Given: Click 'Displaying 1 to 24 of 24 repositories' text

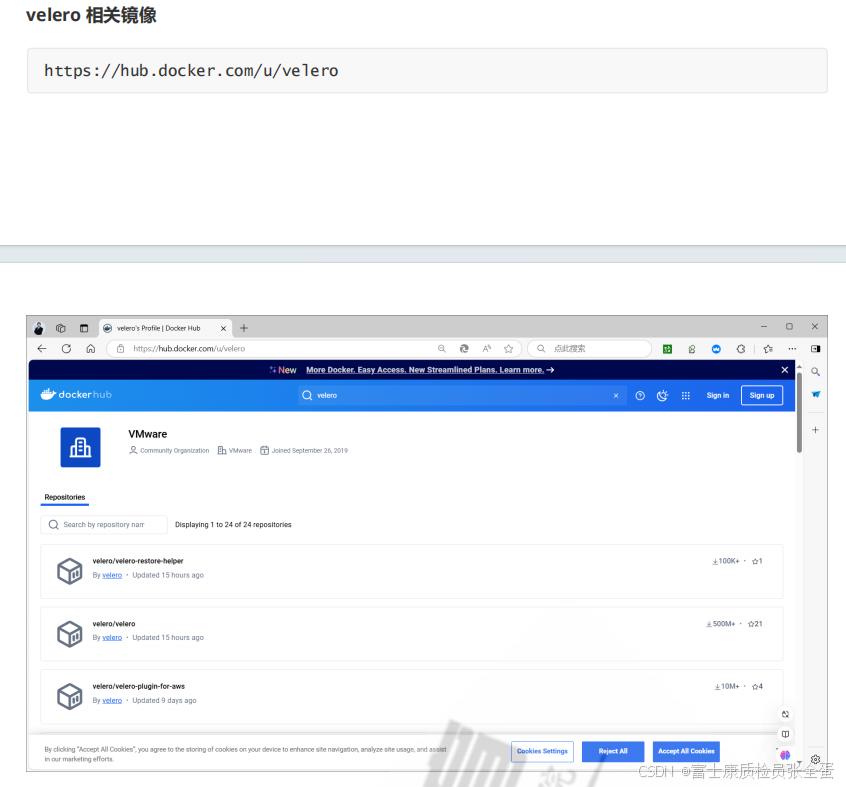Looking at the screenshot, I should pos(233,525).
